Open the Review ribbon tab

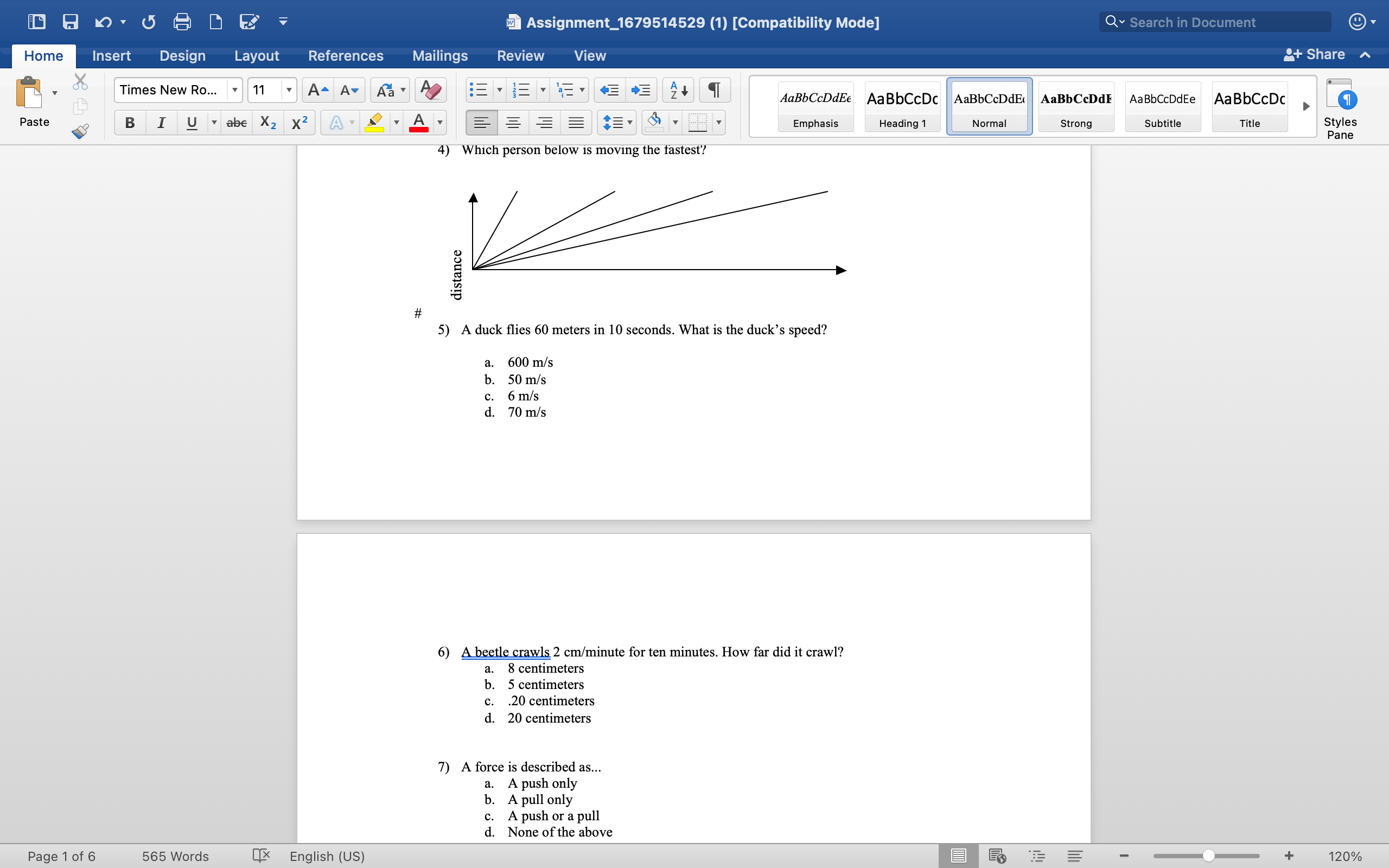[x=520, y=55]
